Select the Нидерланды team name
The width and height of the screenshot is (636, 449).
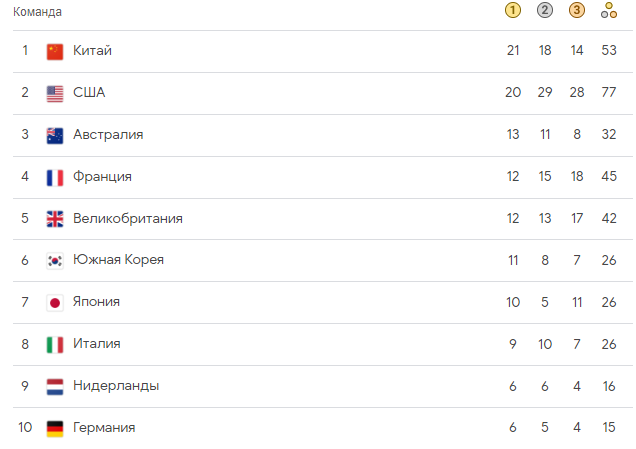coord(116,386)
